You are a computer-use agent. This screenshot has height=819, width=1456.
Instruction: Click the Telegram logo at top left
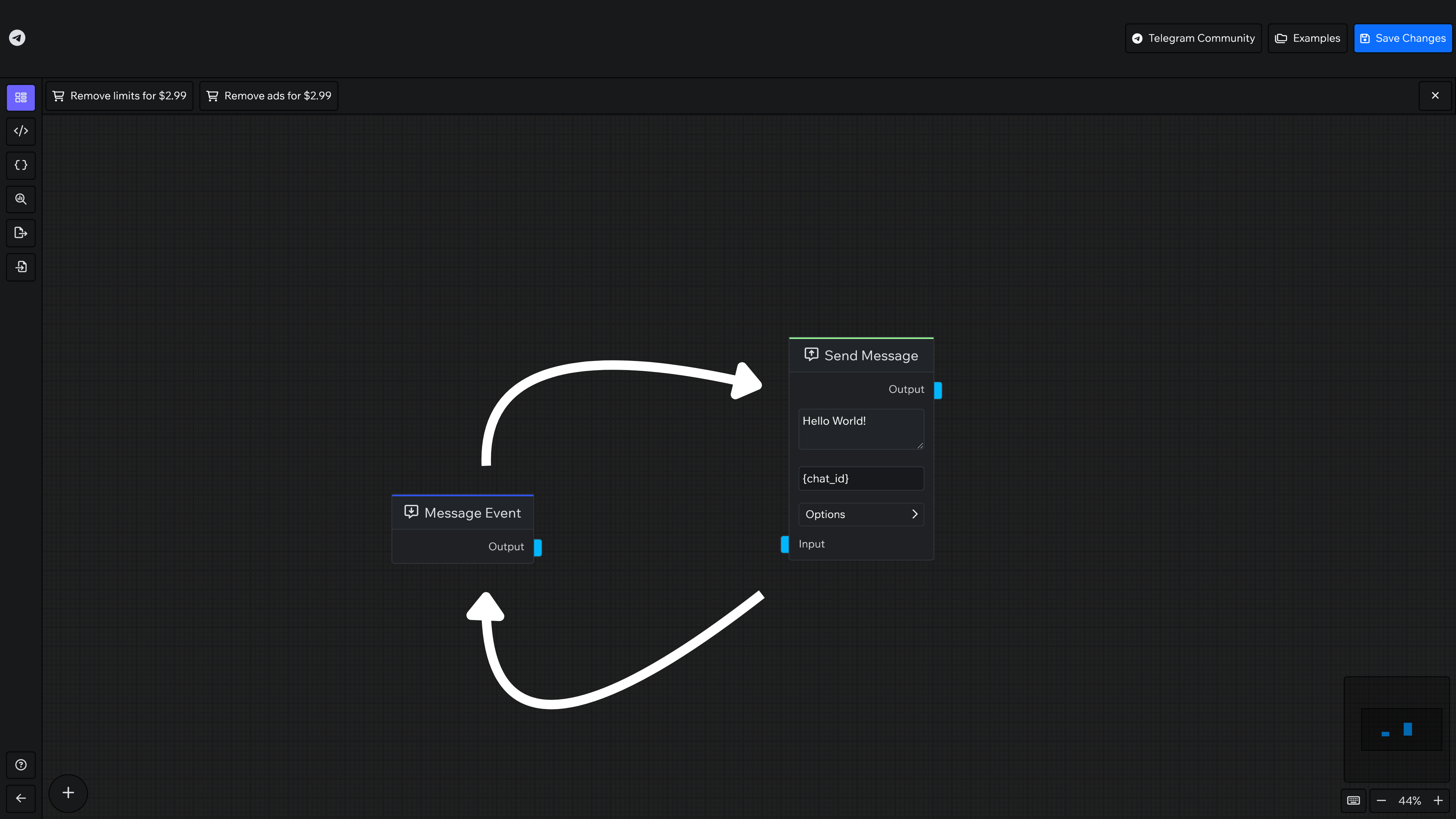point(17,38)
